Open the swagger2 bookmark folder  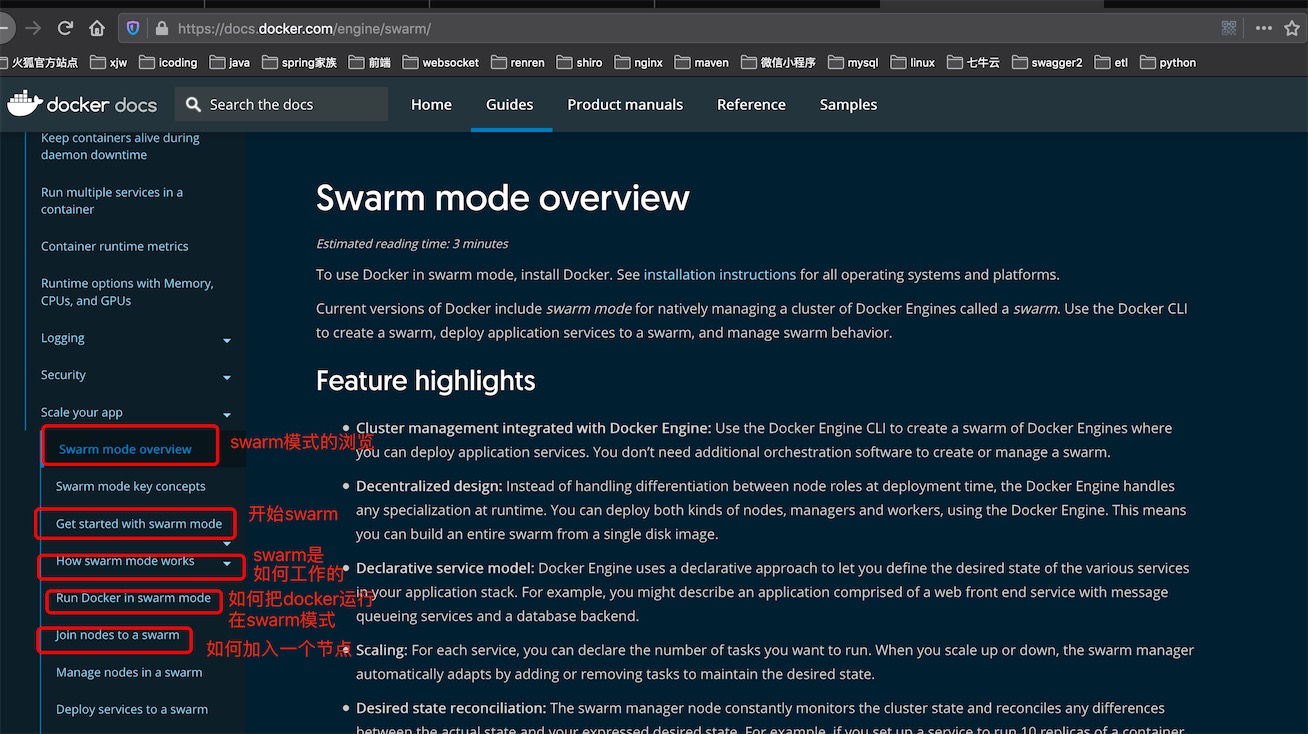click(1047, 62)
